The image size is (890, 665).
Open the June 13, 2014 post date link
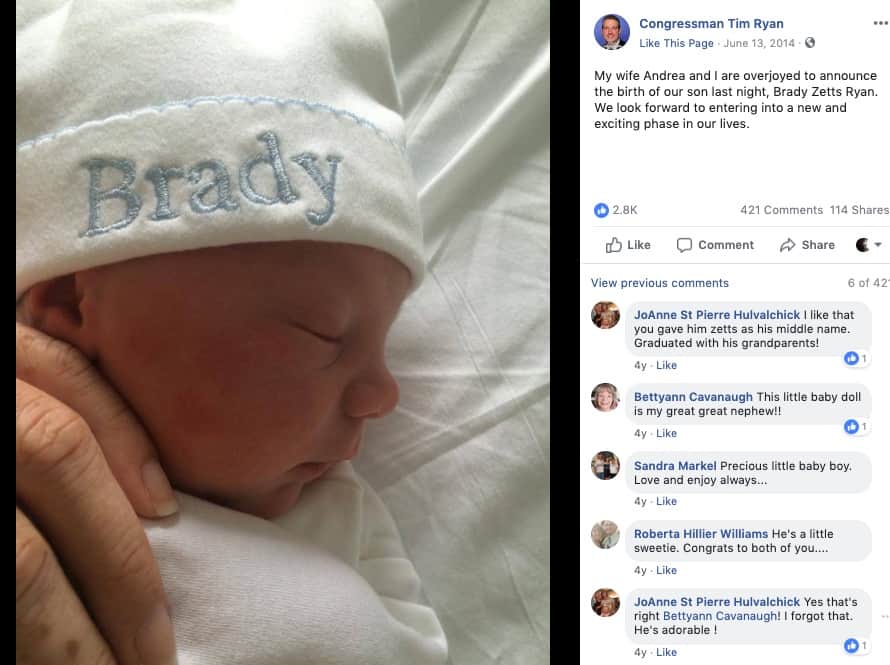point(759,43)
